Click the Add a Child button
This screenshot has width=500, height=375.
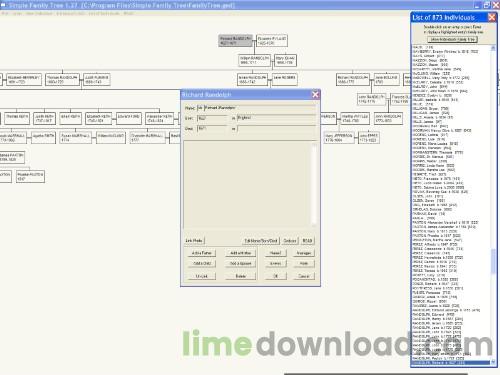click(202, 263)
